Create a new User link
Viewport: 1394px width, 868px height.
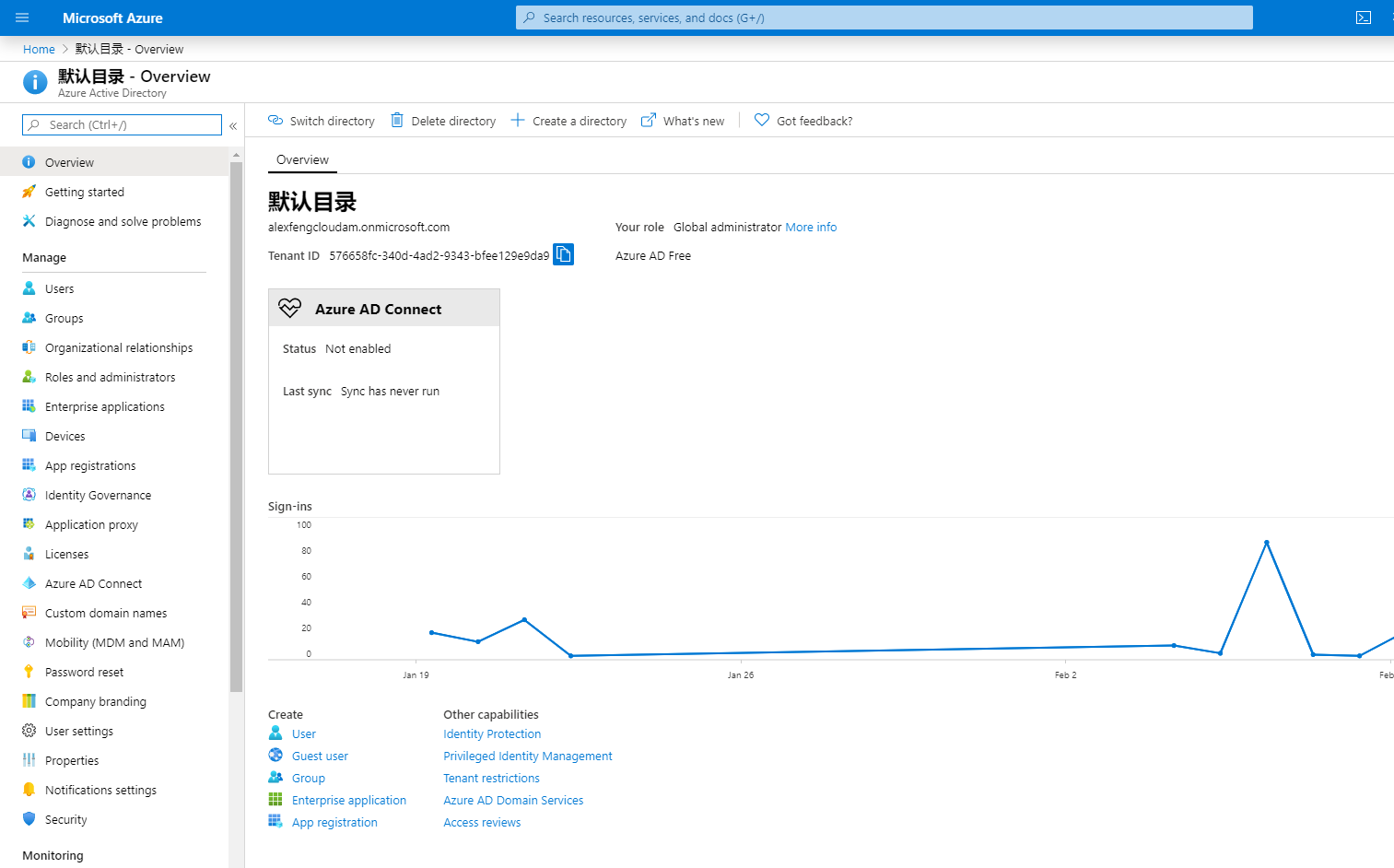[304, 733]
